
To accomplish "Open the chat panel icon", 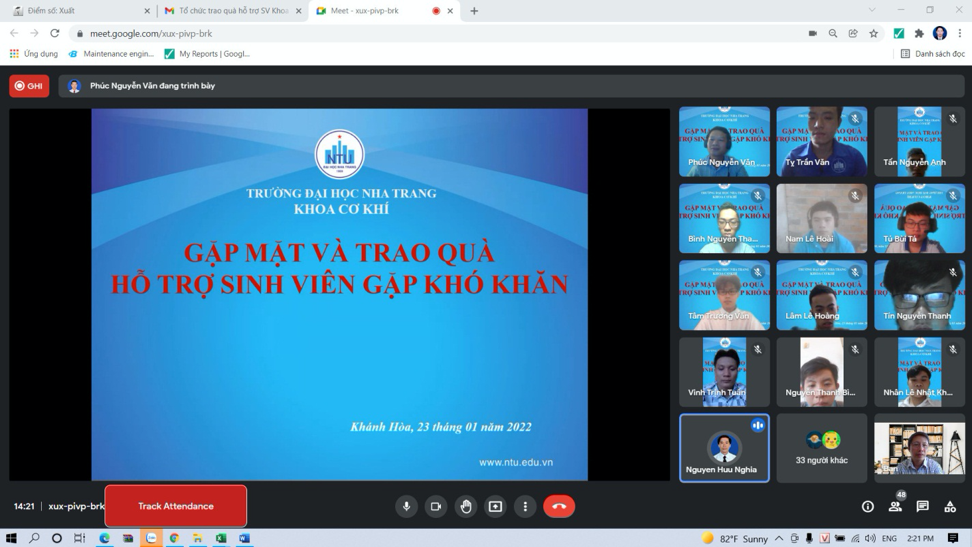I will click(x=923, y=507).
